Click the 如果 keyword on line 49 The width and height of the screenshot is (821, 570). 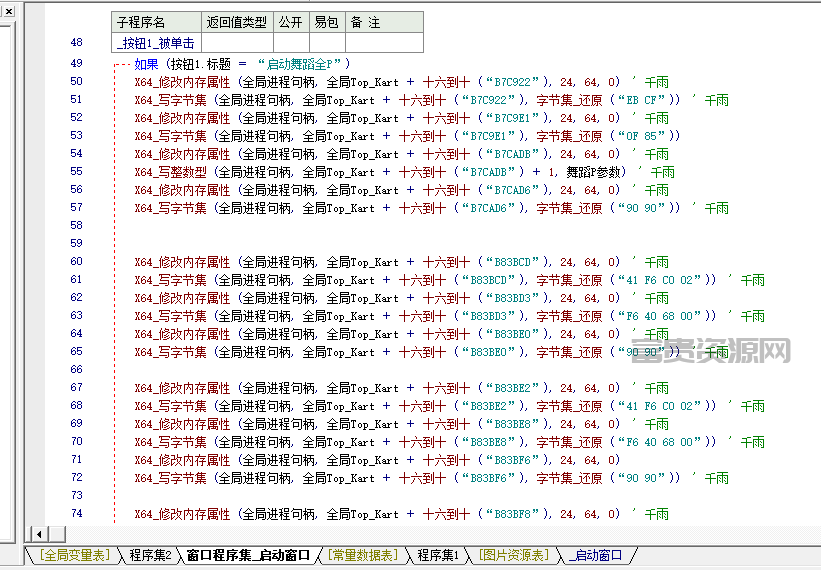[x=146, y=64]
